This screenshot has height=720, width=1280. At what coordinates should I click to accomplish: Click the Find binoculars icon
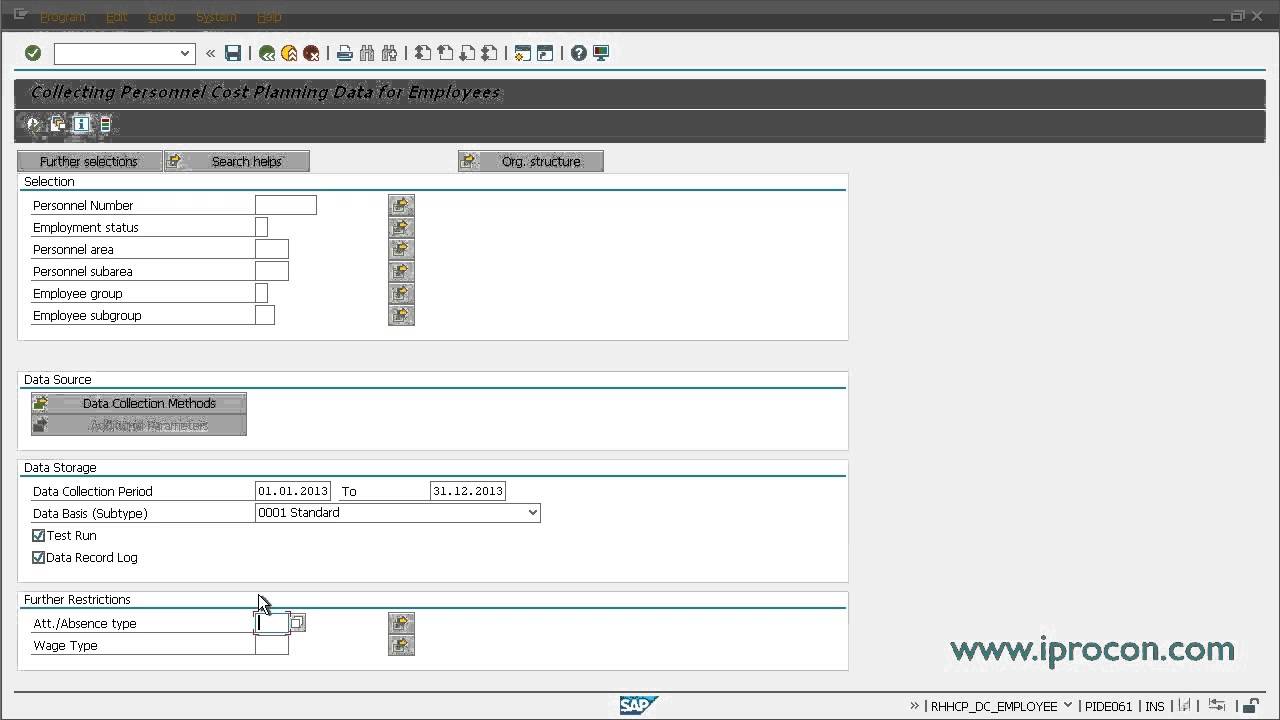367,53
